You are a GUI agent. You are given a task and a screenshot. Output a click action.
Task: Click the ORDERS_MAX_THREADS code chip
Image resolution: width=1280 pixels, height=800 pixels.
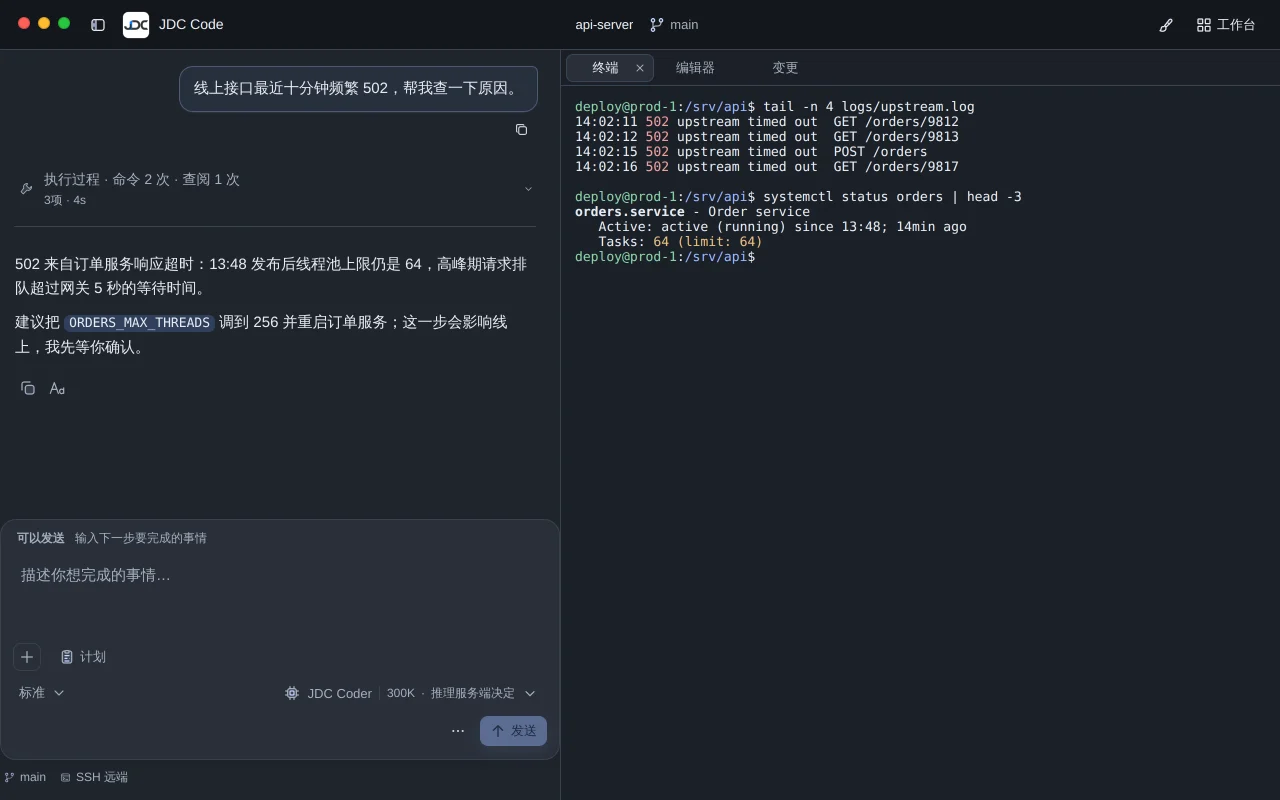pyautogui.click(x=139, y=323)
